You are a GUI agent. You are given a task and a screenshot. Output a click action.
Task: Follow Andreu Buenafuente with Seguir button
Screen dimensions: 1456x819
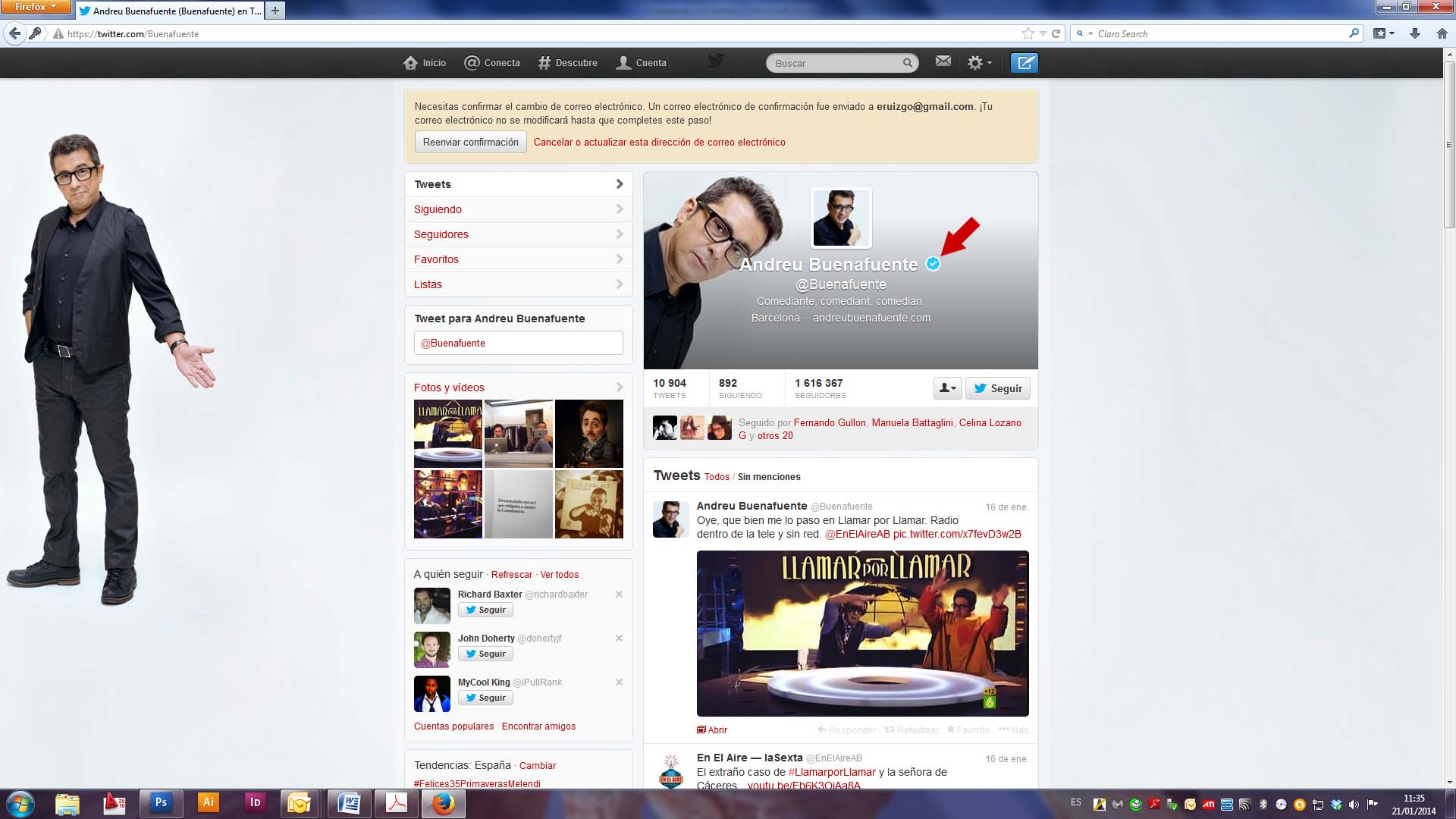[997, 388]
